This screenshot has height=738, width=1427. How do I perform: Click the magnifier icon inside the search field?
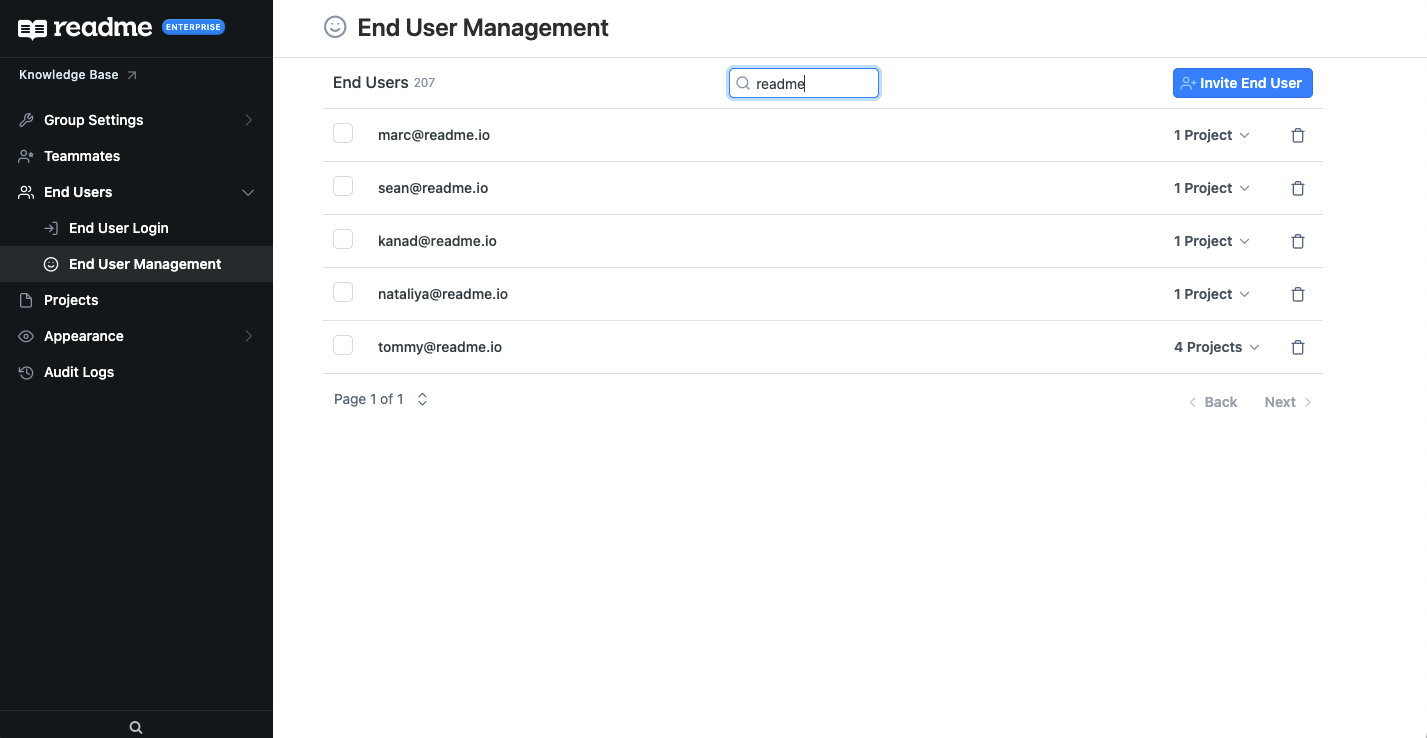coord(743,84)
